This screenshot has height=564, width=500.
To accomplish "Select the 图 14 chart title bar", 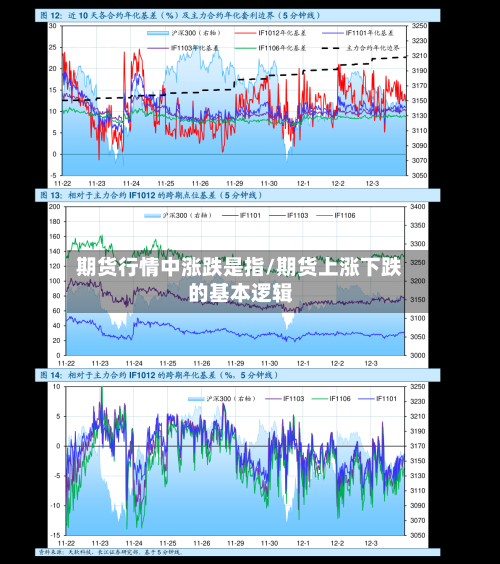I will point(237,375).
